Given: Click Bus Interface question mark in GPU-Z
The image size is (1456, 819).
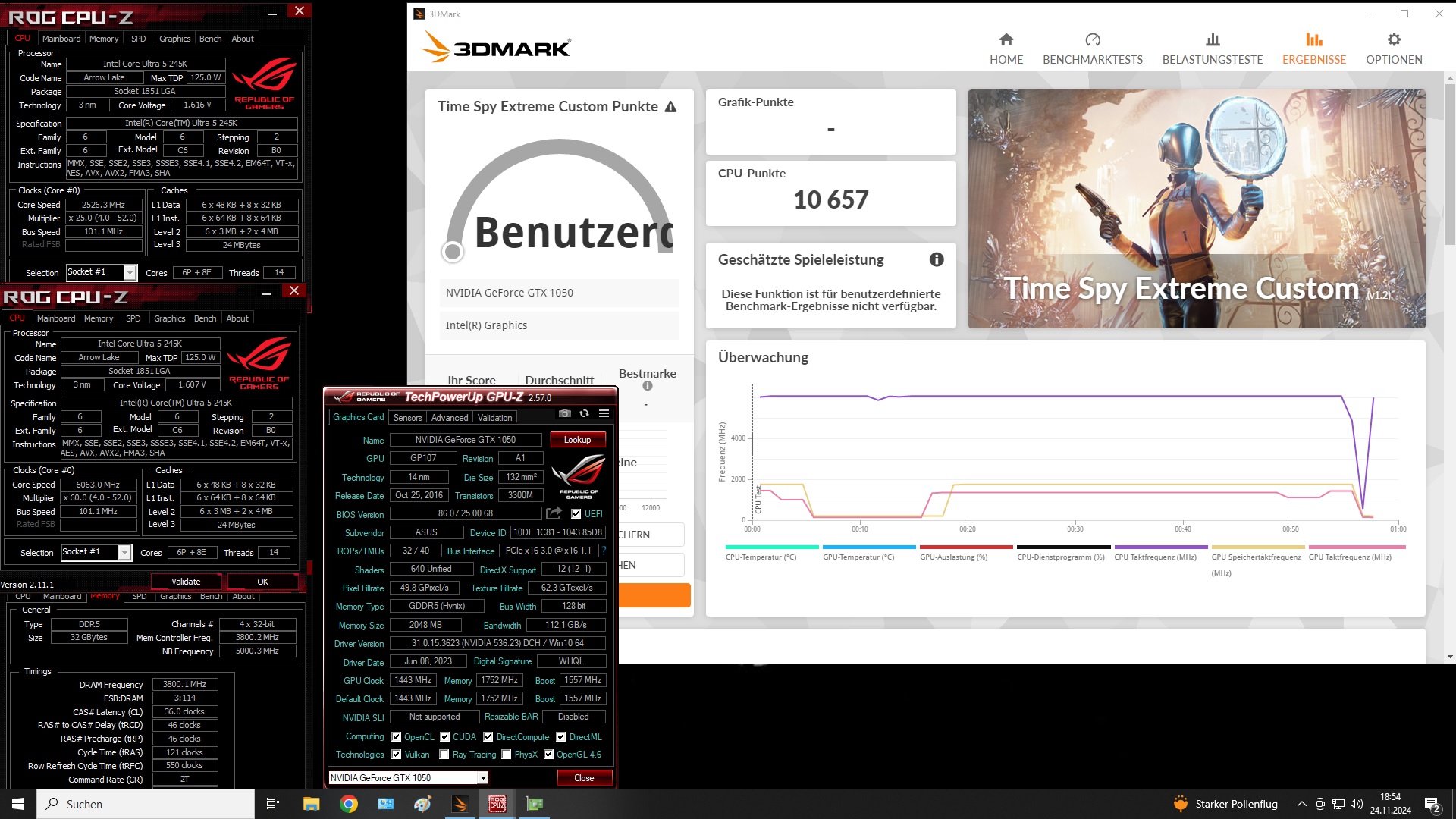Looking at the screenshot, I should (604, 551).
